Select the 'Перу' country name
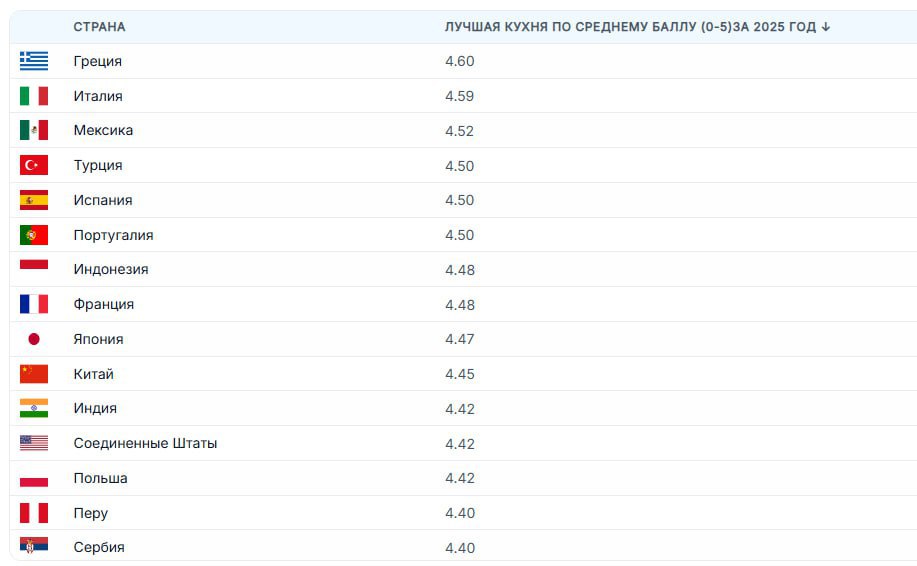The image size is (917, 566). coord(91,513)
